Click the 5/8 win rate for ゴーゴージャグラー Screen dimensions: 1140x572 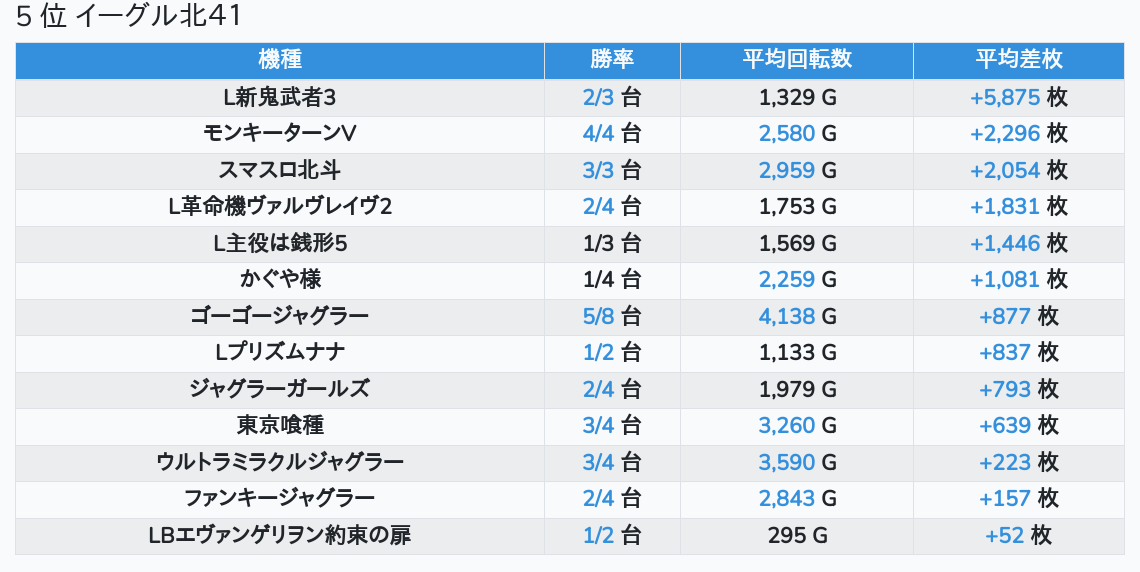[x=598, y=317]
